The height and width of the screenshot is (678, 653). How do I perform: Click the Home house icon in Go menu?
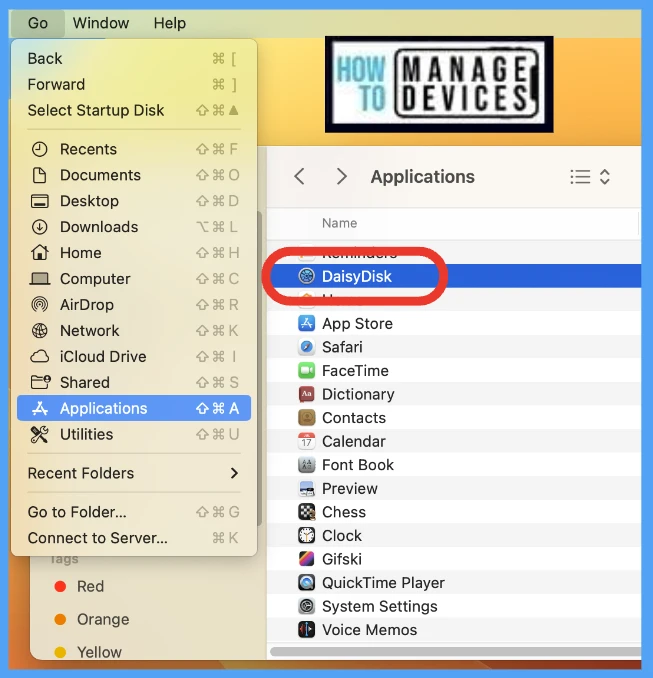(x=39, y=253)
